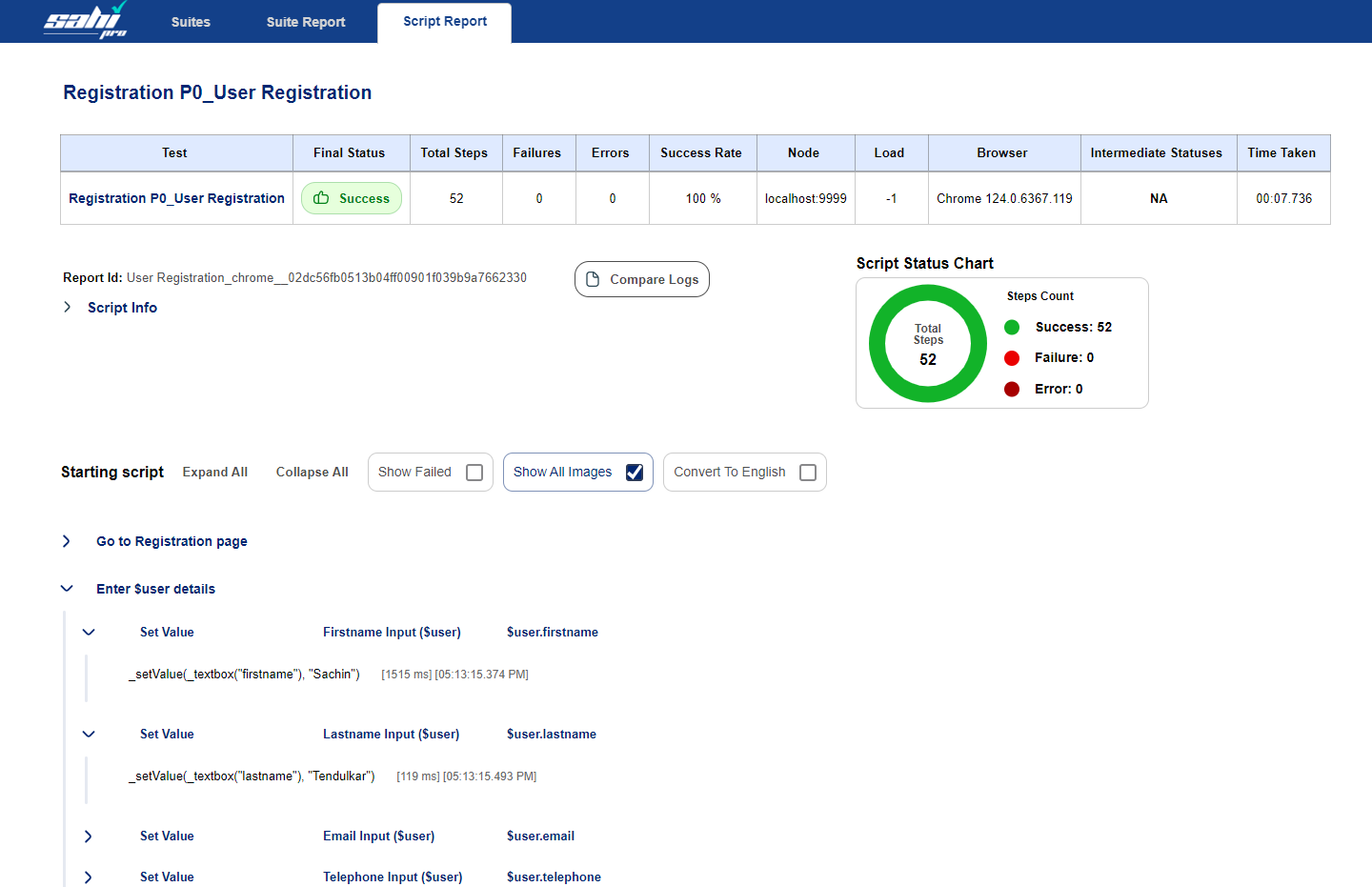The height and width of the screenshot is (887, 1372).
Task: Uncheck the Show All Images checkbox
Action: click(x=635, y=473)
